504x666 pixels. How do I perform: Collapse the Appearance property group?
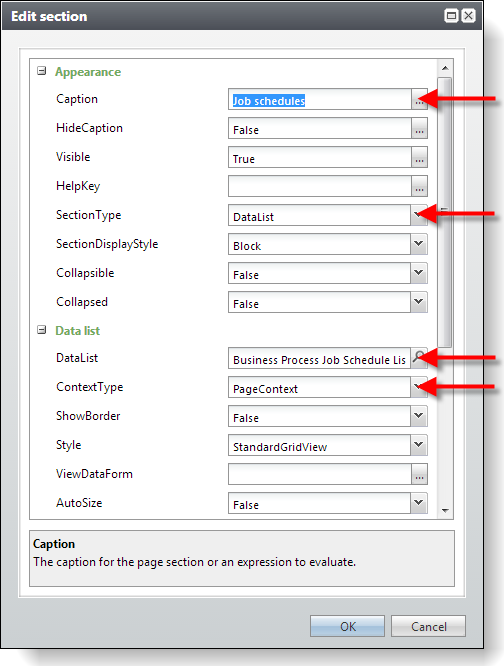(x=42, y=71)
